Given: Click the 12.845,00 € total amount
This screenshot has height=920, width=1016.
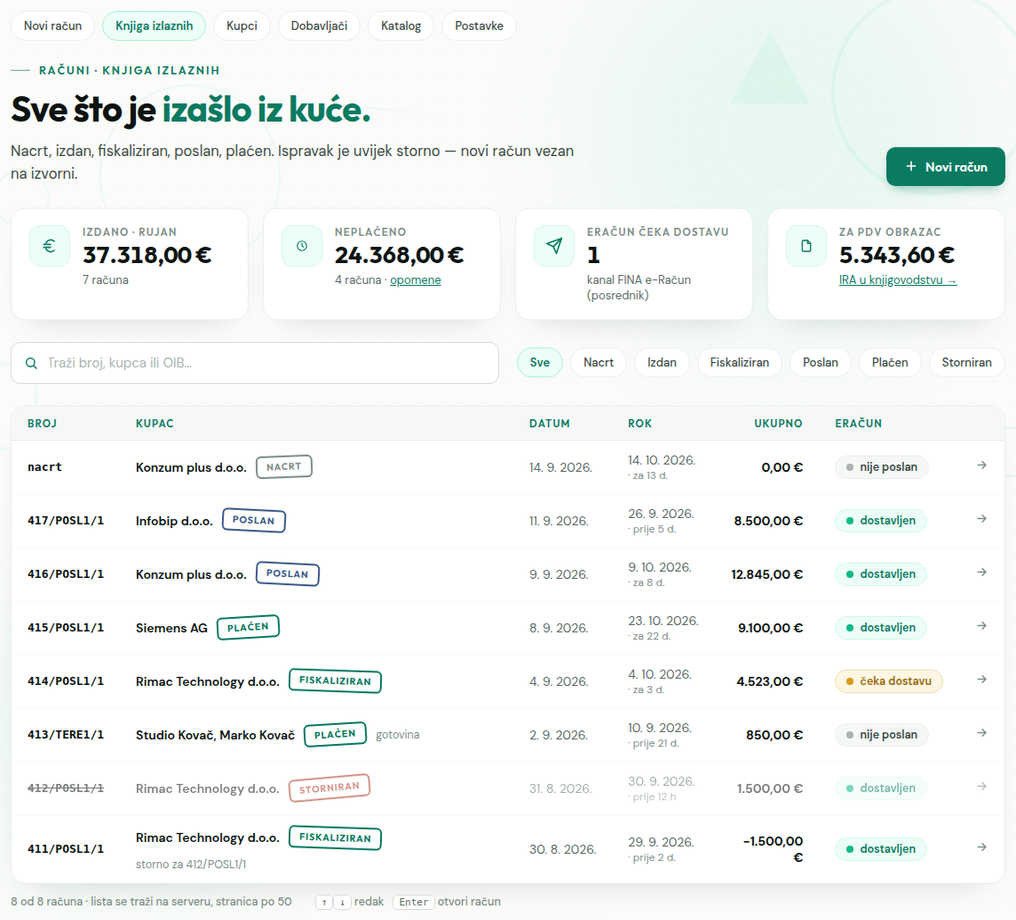Looking at the screenshot, I should (767, 574).
